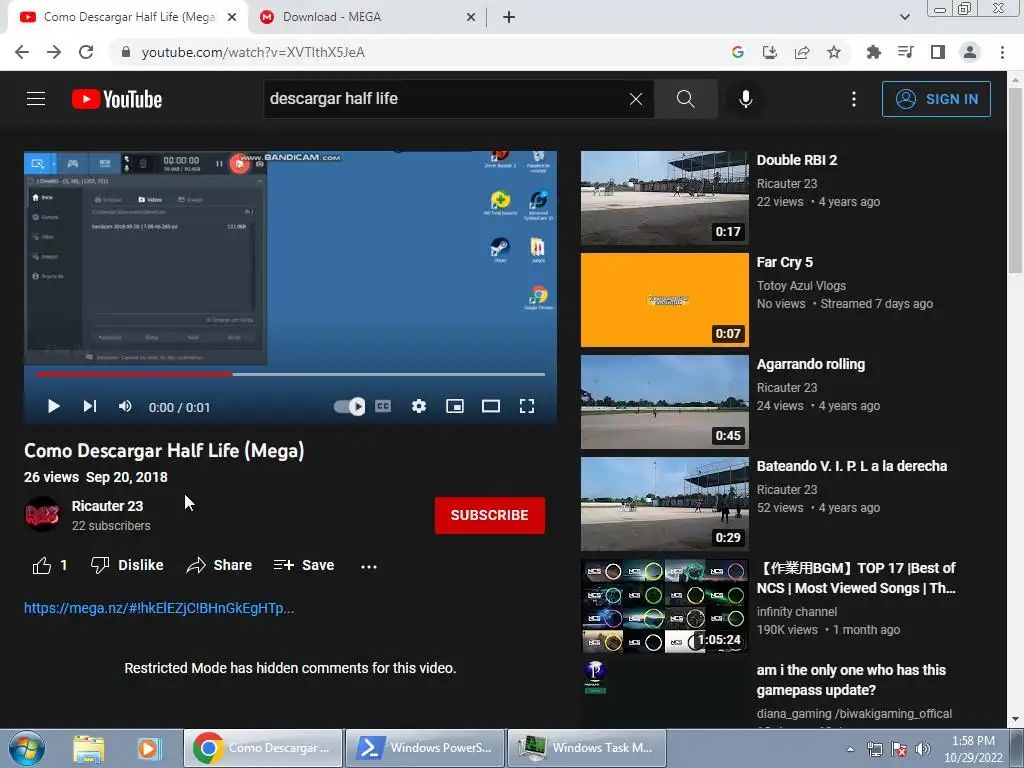Go to the YouTube home logo
1024x768 pixels.
117,99
